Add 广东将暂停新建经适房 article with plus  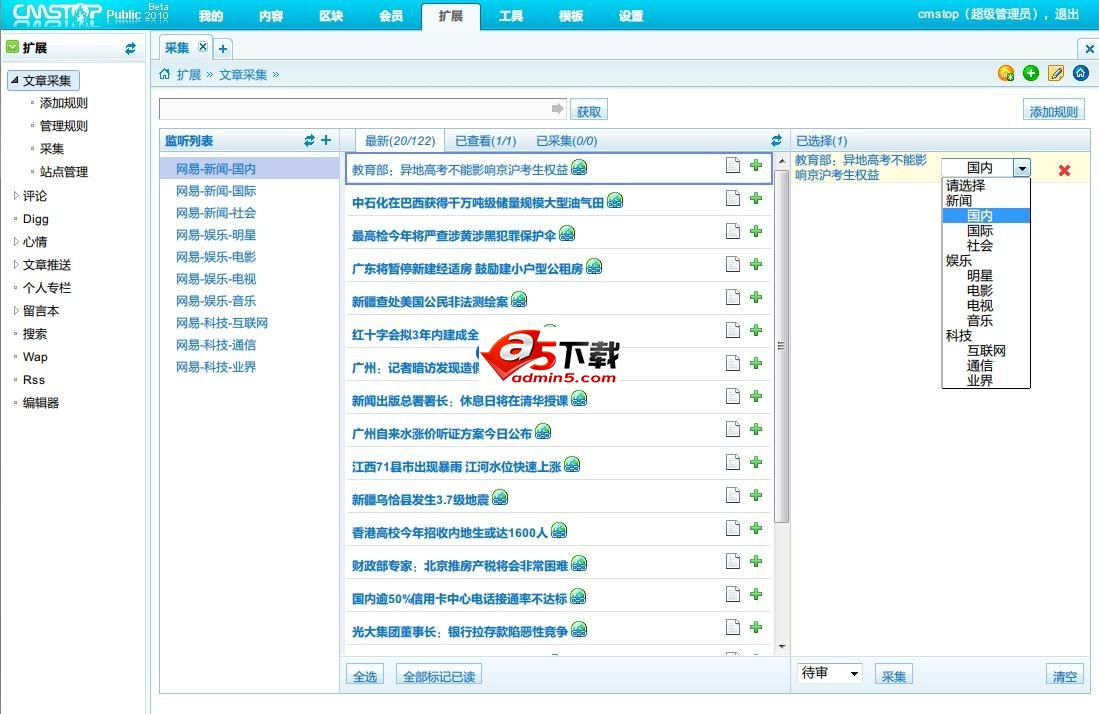click(756, 264)
